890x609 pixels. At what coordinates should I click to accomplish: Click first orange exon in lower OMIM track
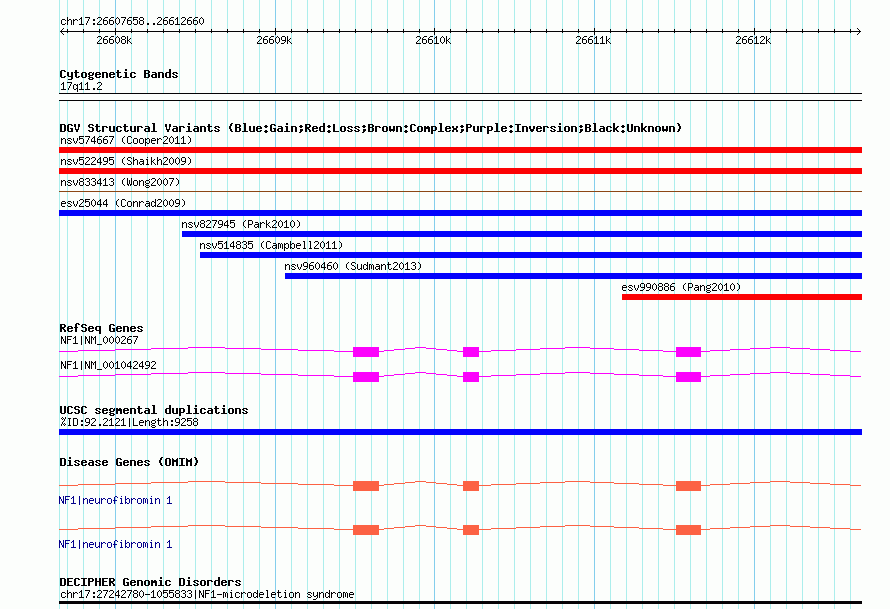pyautogui.click(x=366, y=530)
